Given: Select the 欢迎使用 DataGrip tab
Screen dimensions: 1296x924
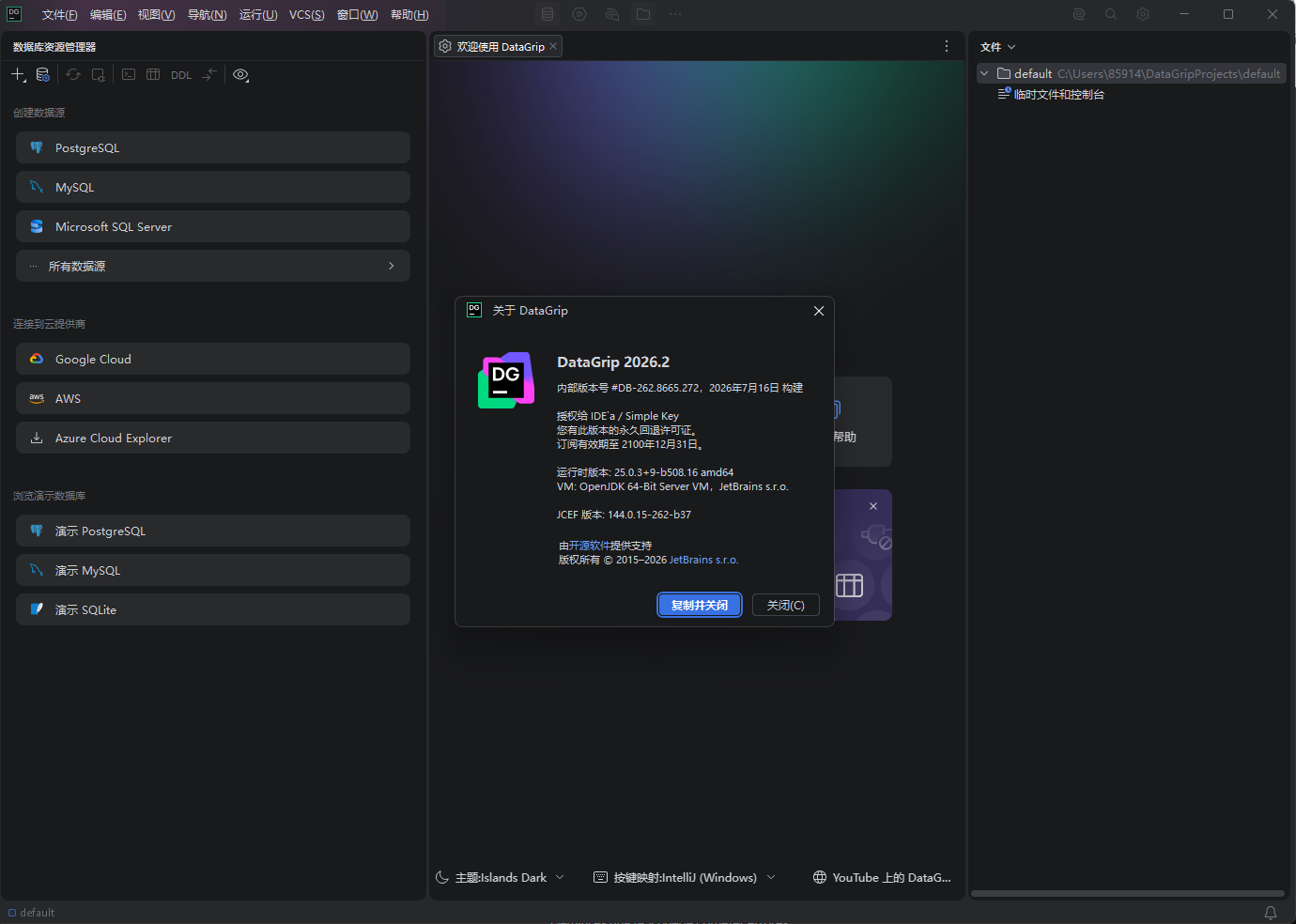Looking at the screenshot, I should point(498,46).
